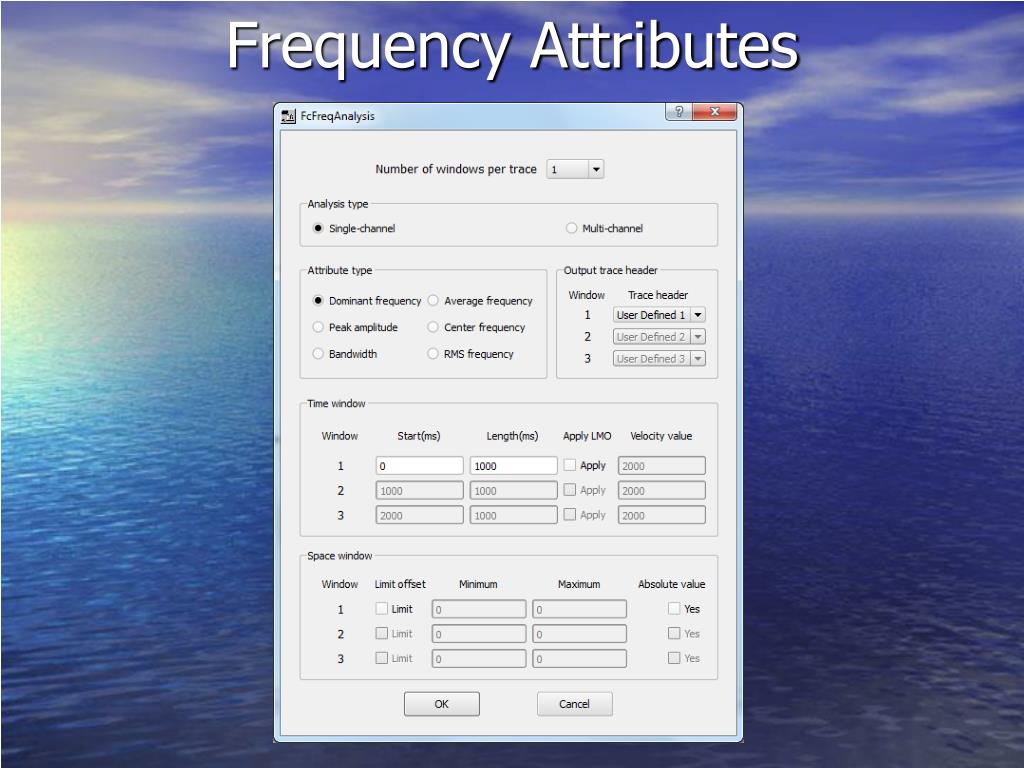Click the FcFreqAnalysis title bar app icon
The width and height of the screenshot is (1024, 768).
[288, 116]
